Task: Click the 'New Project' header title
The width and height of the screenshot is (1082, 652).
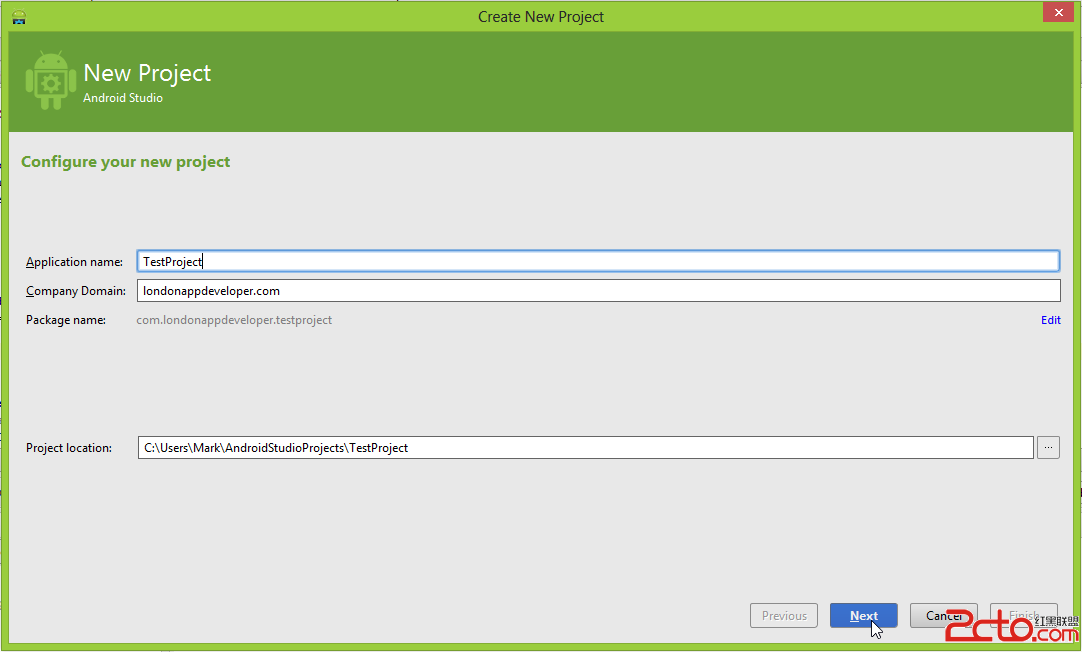Action: click(147, 73)
